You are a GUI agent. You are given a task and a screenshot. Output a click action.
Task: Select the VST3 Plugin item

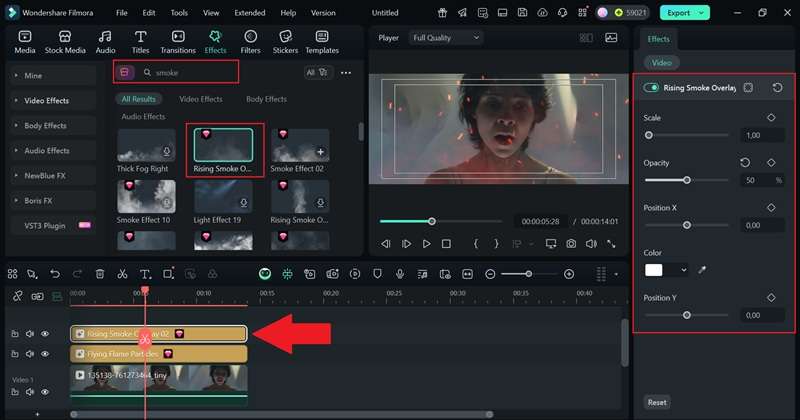pyautogui.click(x=53, y=226)
